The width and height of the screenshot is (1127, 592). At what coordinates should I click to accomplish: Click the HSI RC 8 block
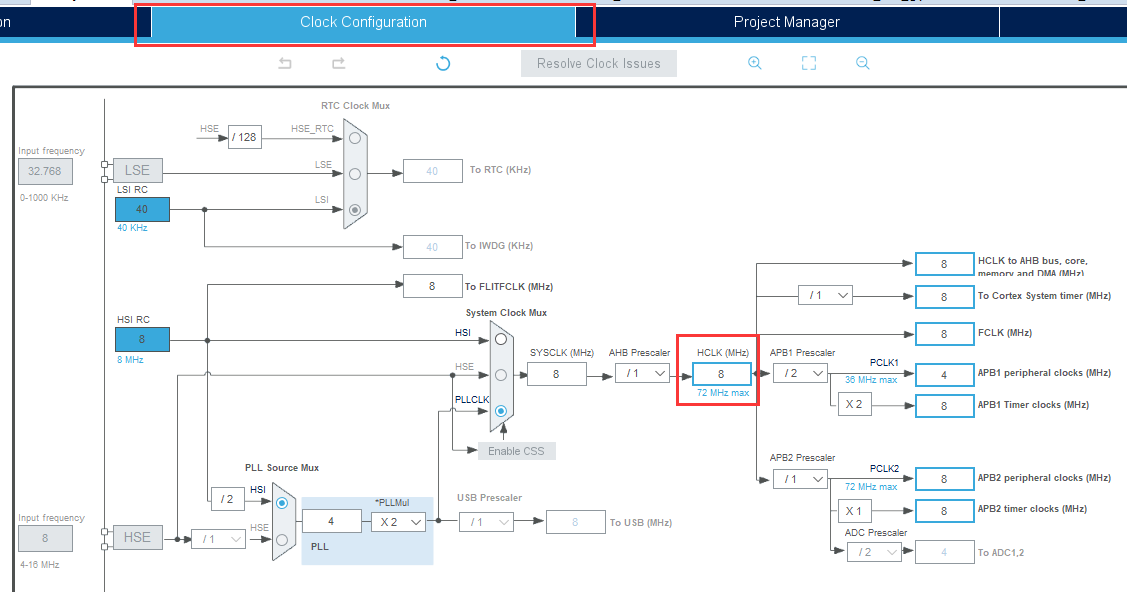pos(142,339)
